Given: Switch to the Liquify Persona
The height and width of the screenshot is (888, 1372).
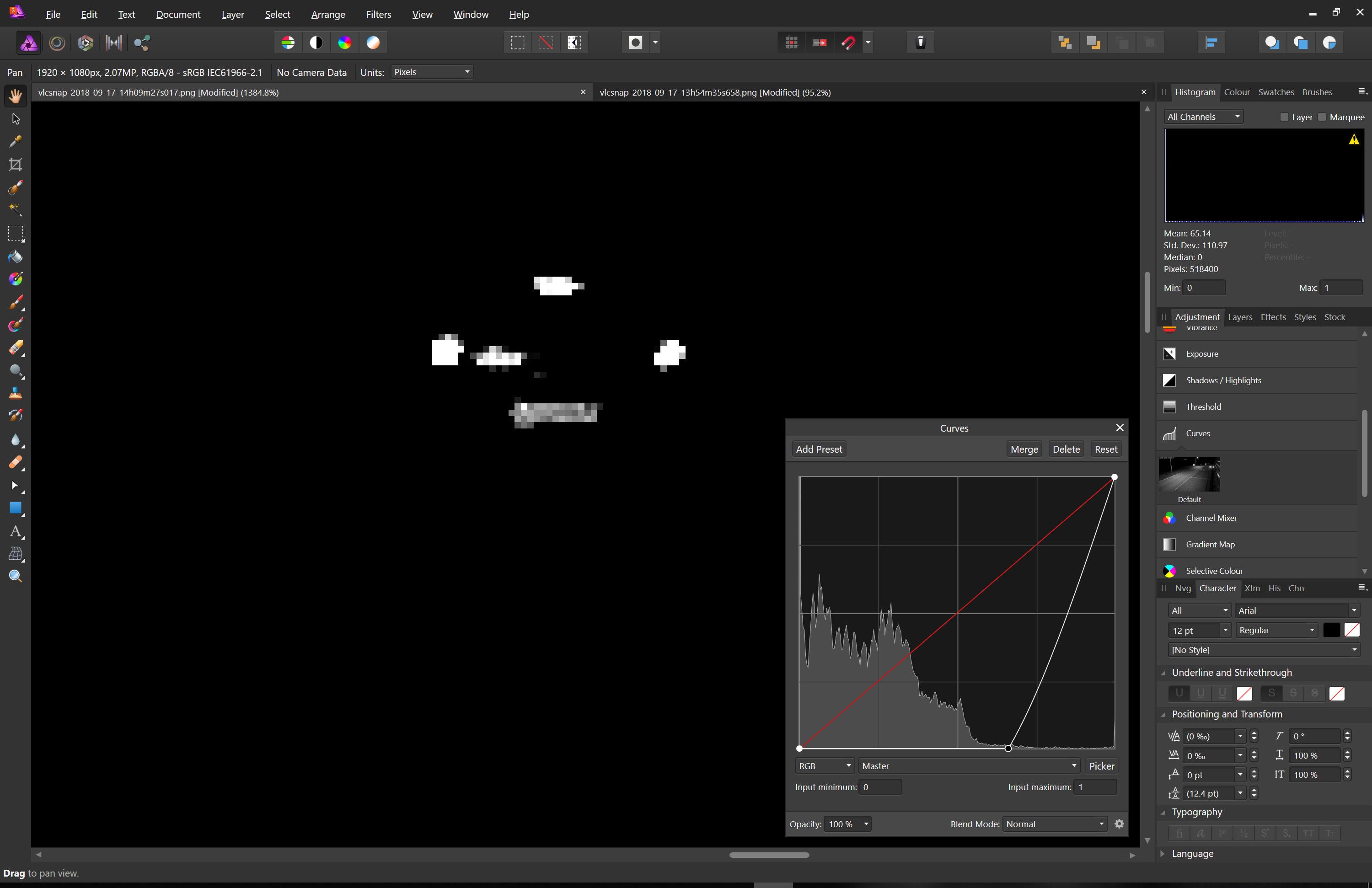Looking at the screenshot, I should [x=57, y=43].
